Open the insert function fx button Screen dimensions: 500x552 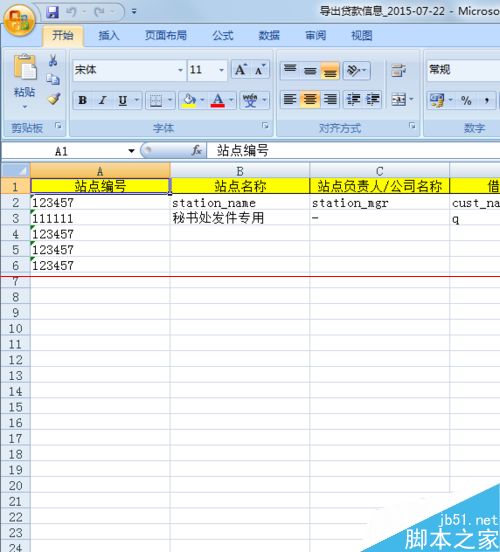196,151
